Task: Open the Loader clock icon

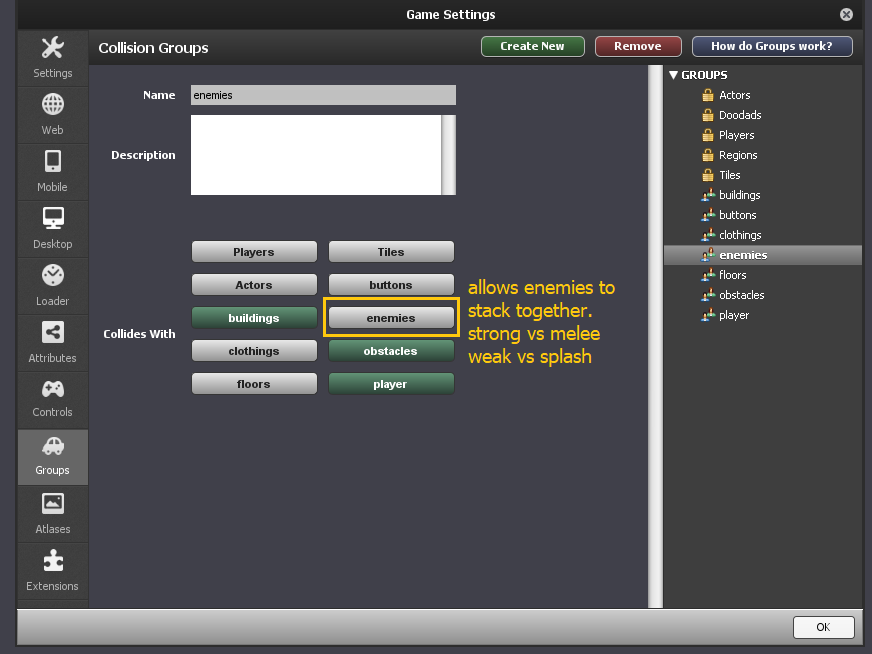Action: (52, 275)
